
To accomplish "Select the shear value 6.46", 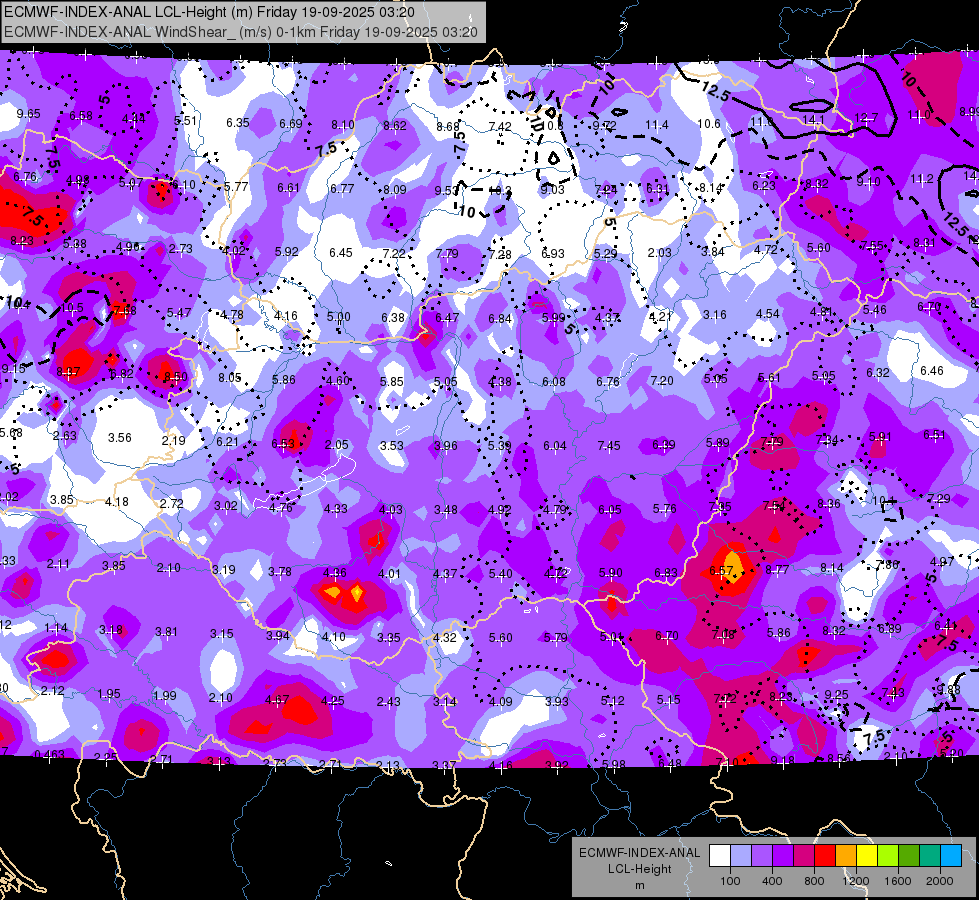I will pos(932,371).
